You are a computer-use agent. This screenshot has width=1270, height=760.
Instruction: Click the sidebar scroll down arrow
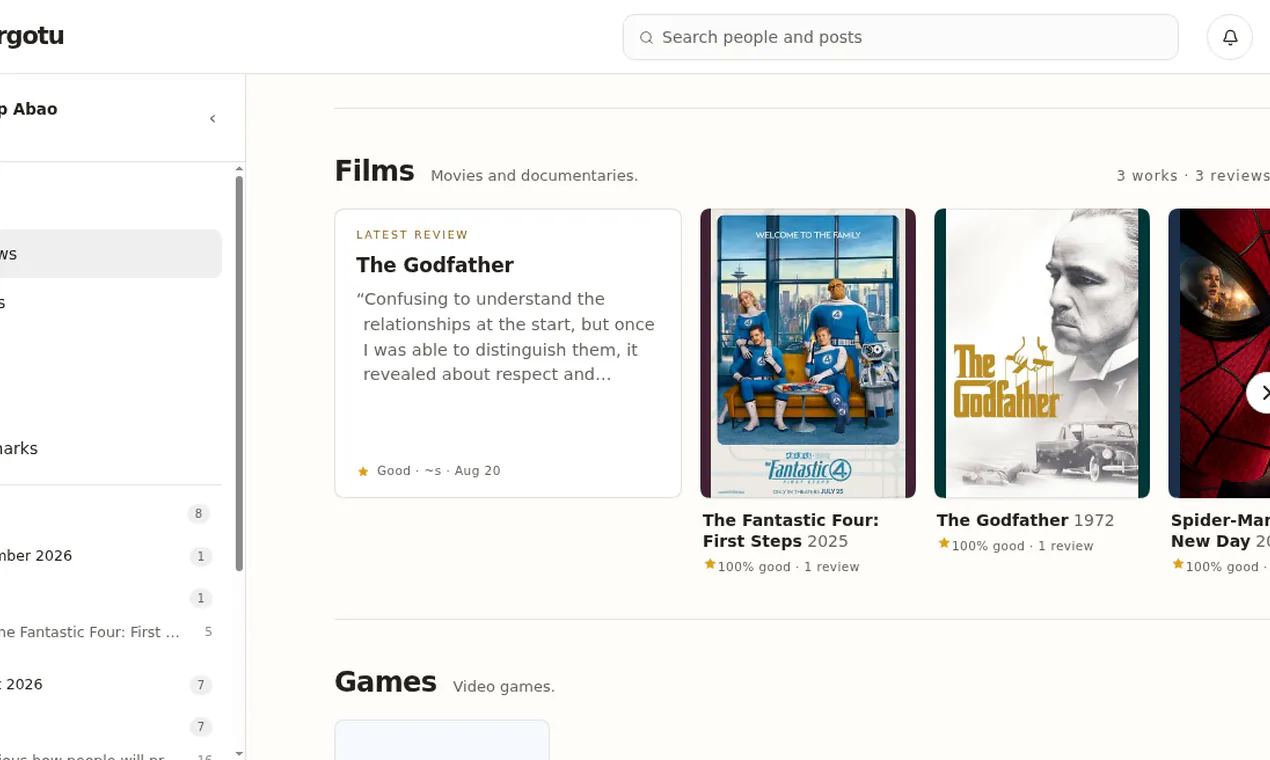[239, 752]
